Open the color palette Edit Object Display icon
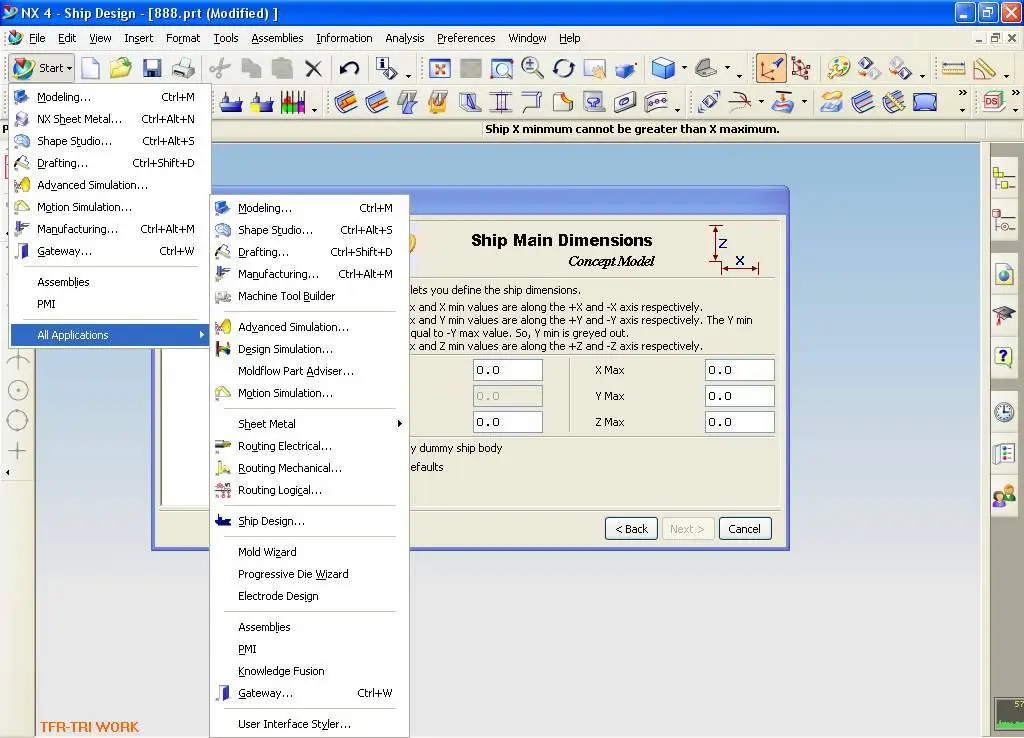 pos(838,68)
